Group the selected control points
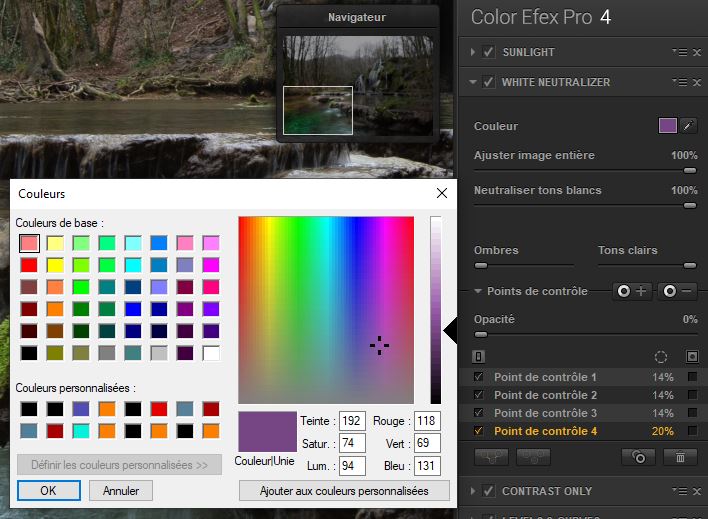Viewport: 708px width, 519px height. (x=491, y=457)
